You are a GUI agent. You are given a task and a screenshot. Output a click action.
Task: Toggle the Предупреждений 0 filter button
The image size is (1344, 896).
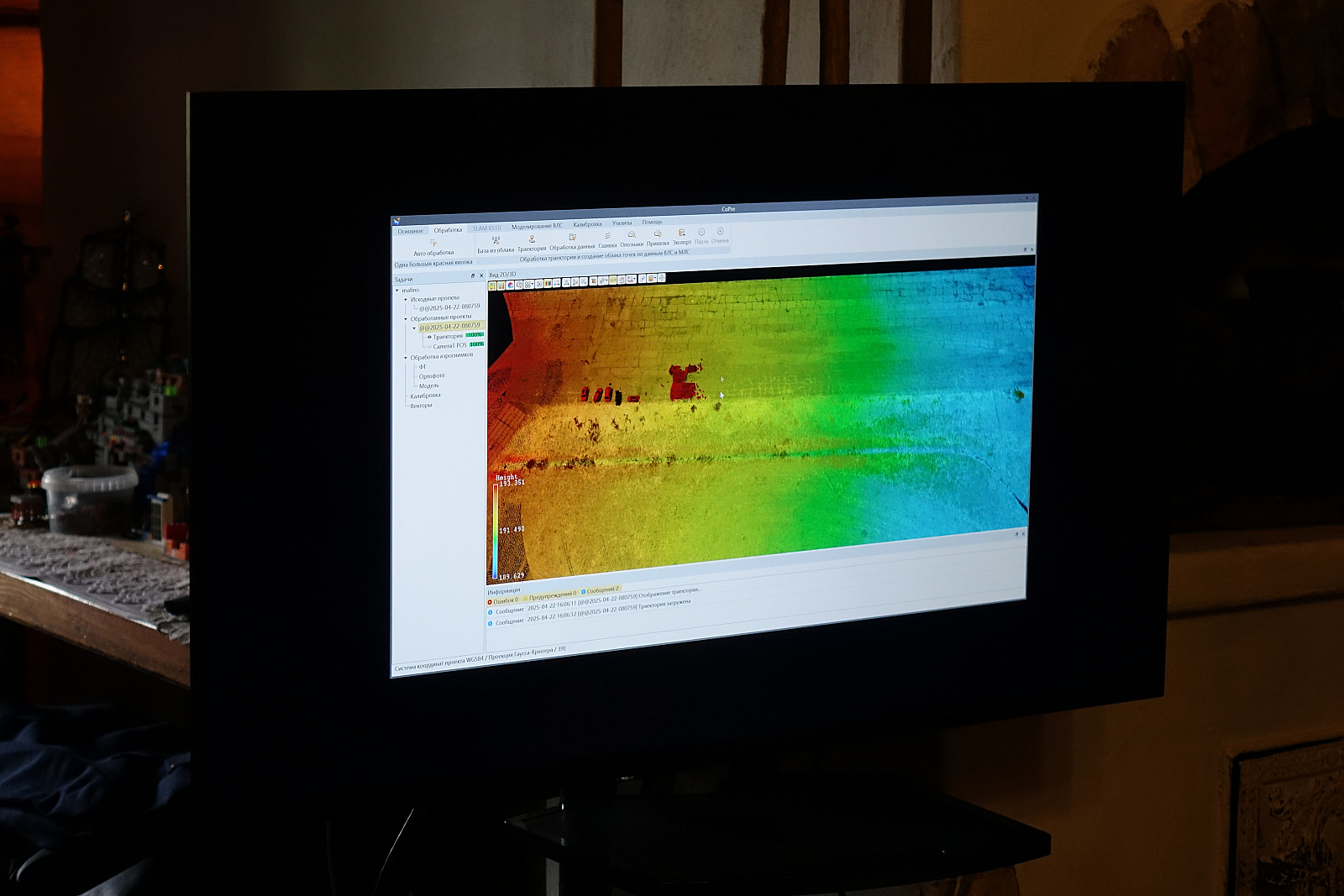[551, 595]
